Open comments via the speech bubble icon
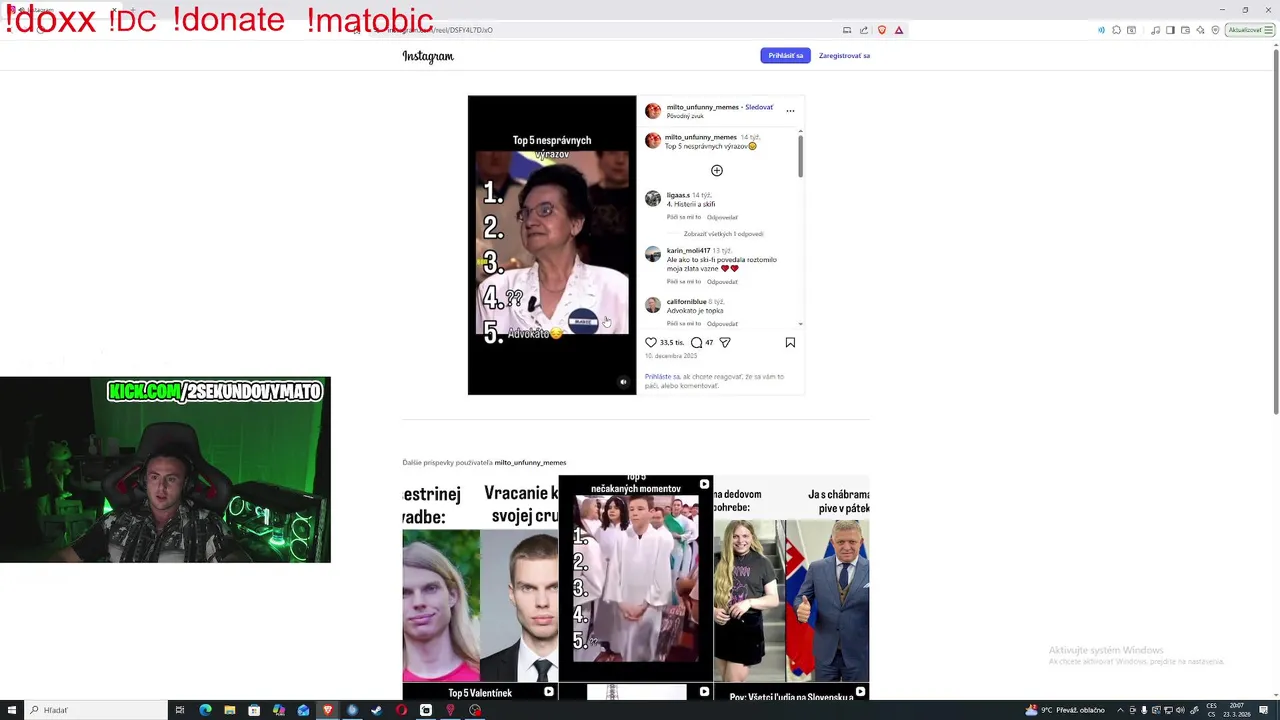Image resolution: width=1280 pixels, height=720 pixels. 696,342
